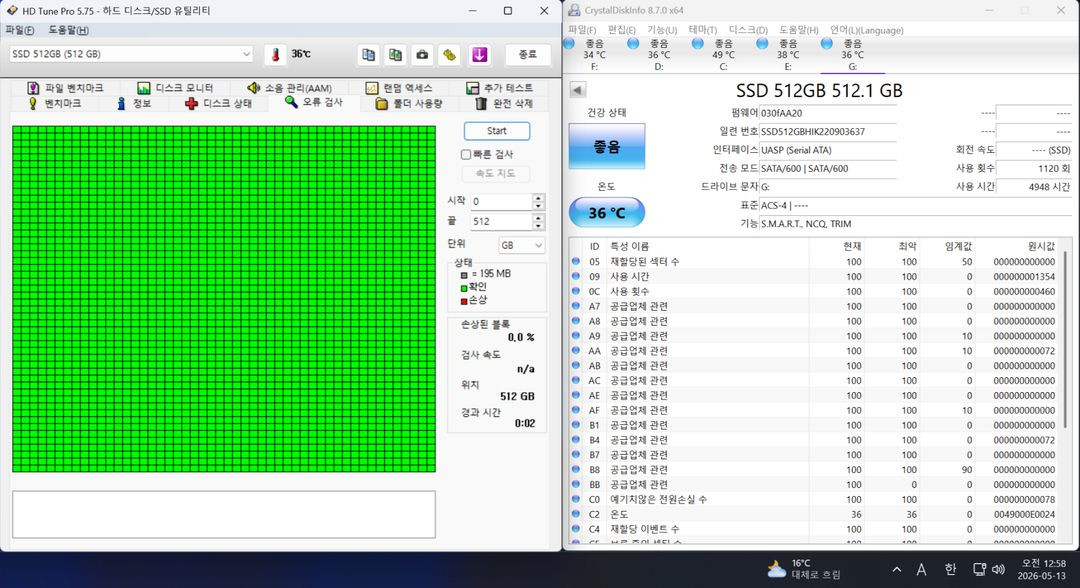Click the copy text to clipboard icon
This screenshot has height=588, width=1080.
tap(368, 54)
